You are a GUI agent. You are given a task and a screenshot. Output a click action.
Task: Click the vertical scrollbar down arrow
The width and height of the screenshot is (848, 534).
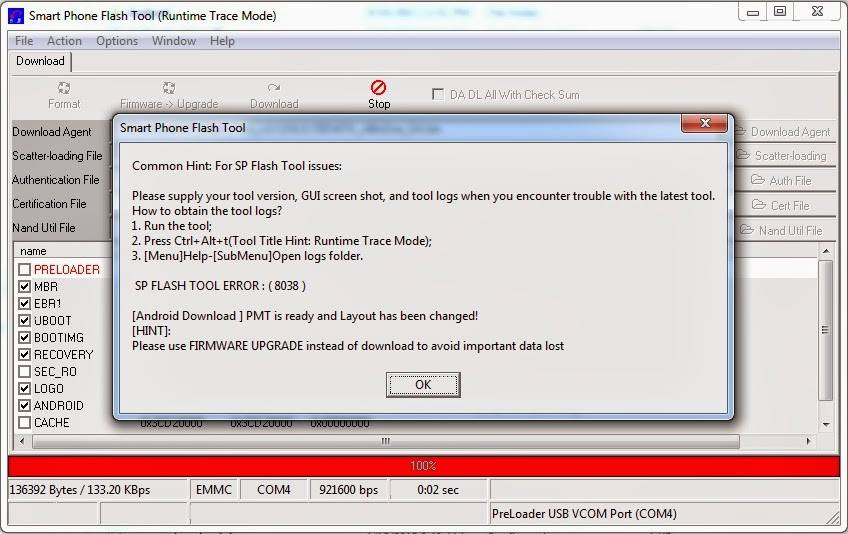(x=825, y=424)
